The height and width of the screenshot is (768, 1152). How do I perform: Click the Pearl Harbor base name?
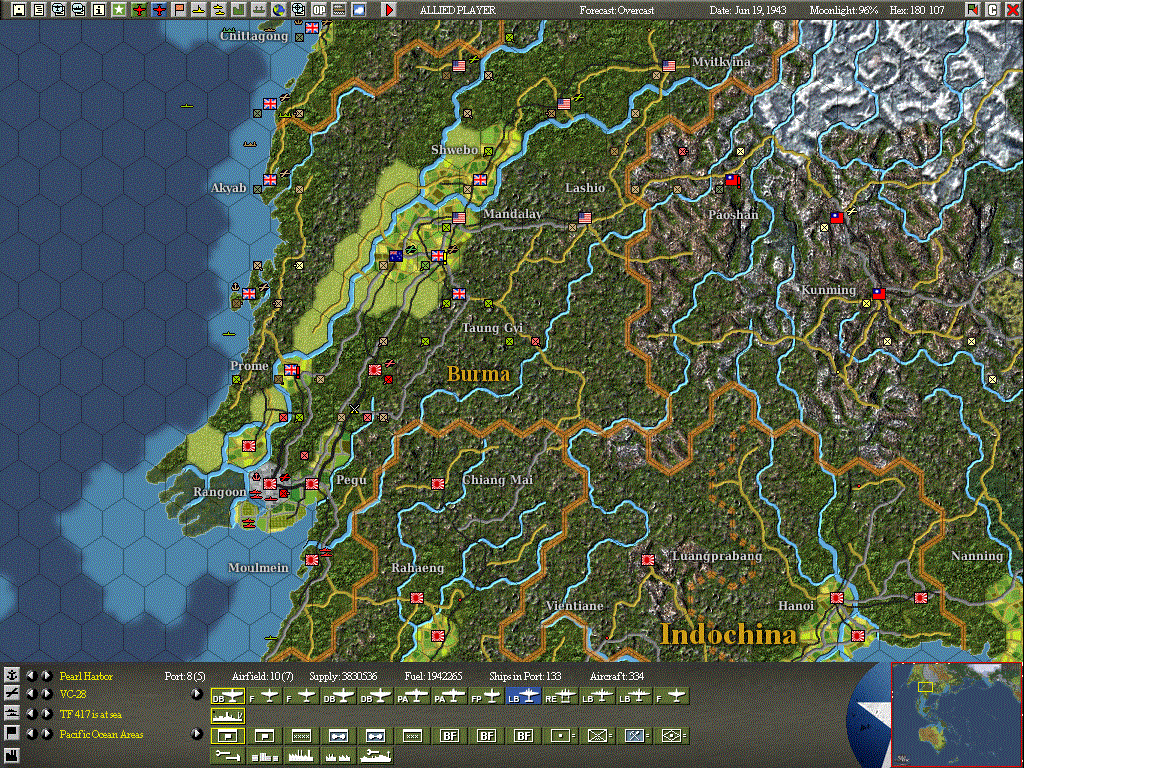[86, 676]
